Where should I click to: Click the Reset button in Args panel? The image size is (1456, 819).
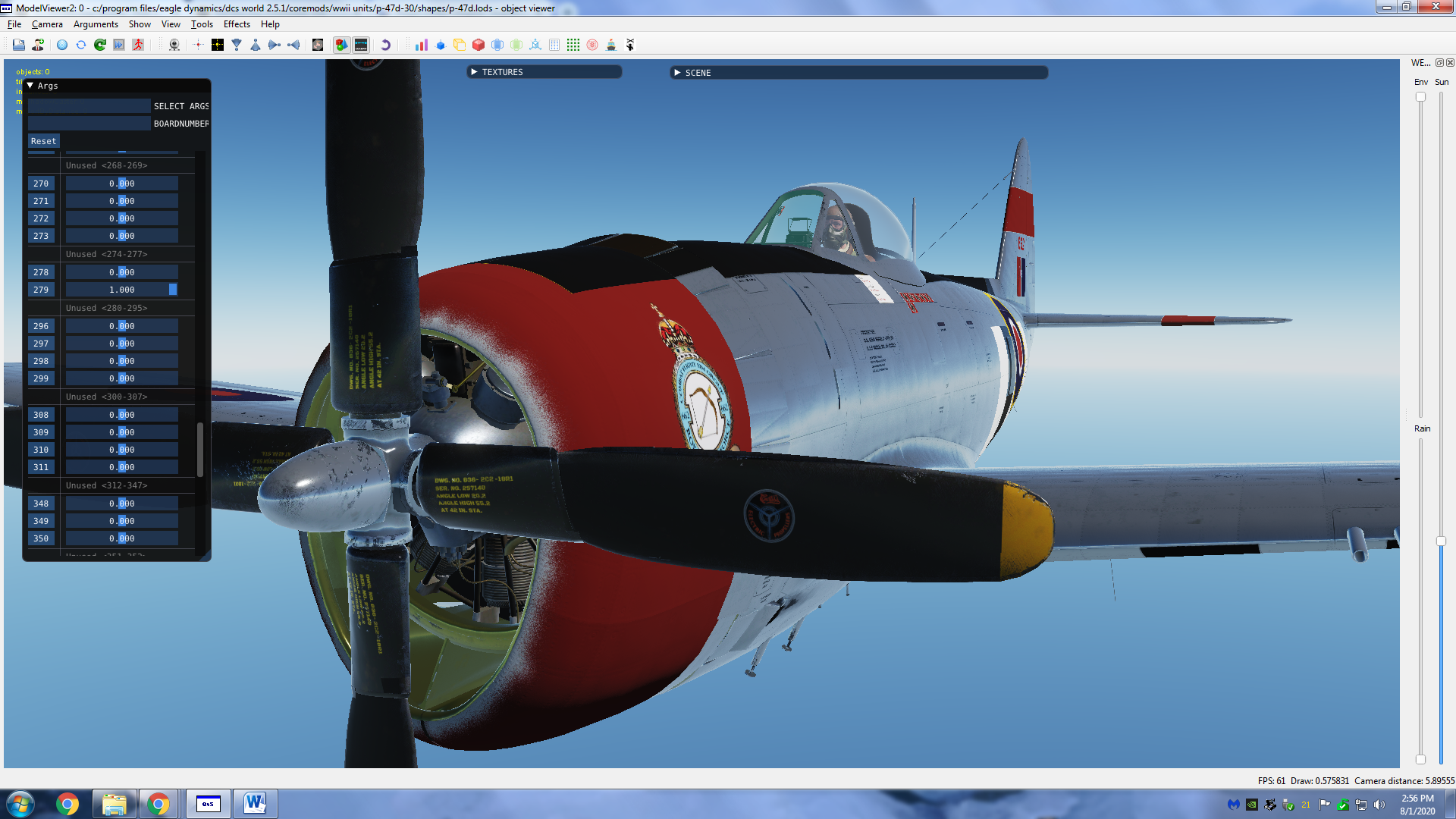coord(43,141)
